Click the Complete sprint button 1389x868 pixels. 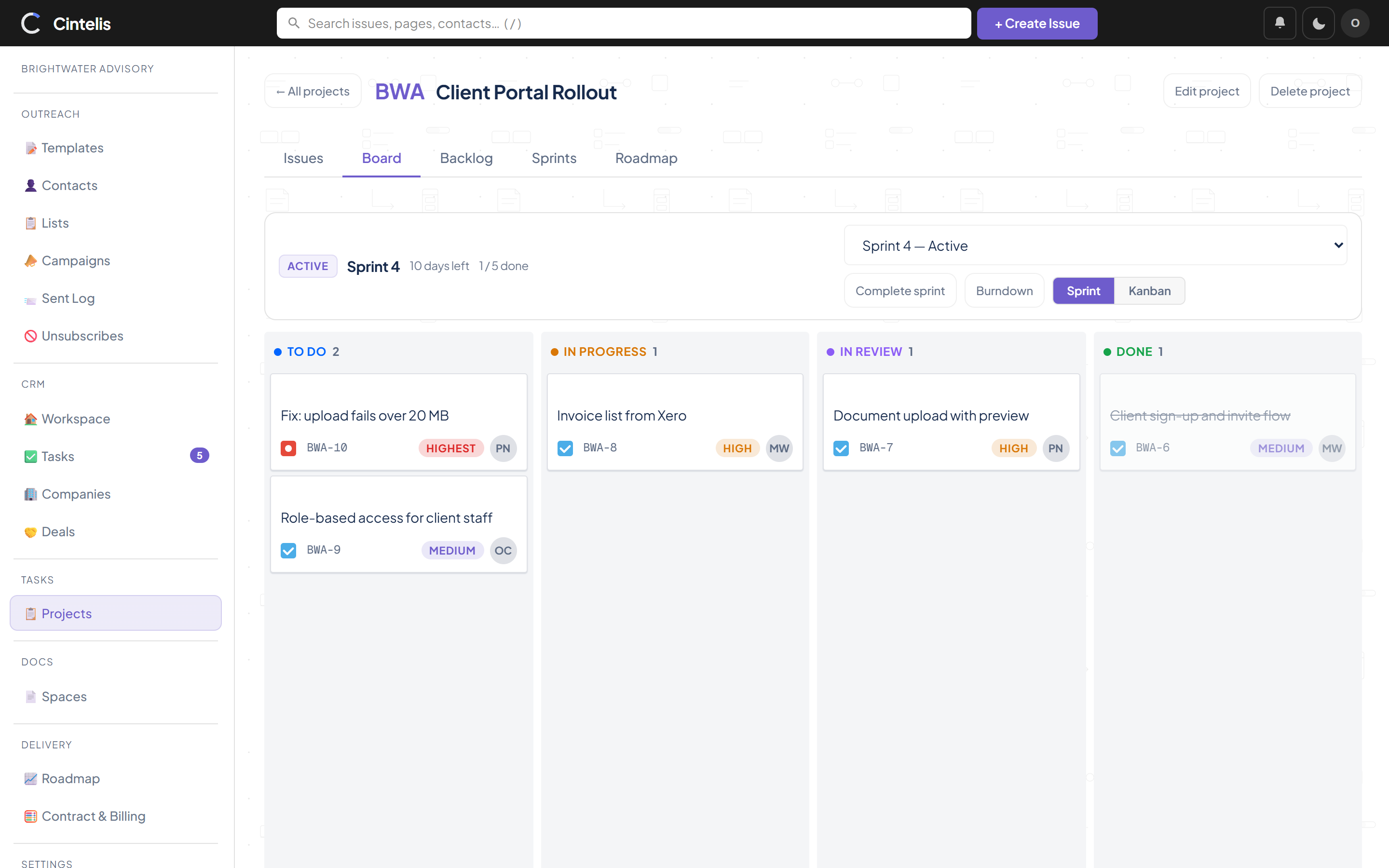click(899, 291)
